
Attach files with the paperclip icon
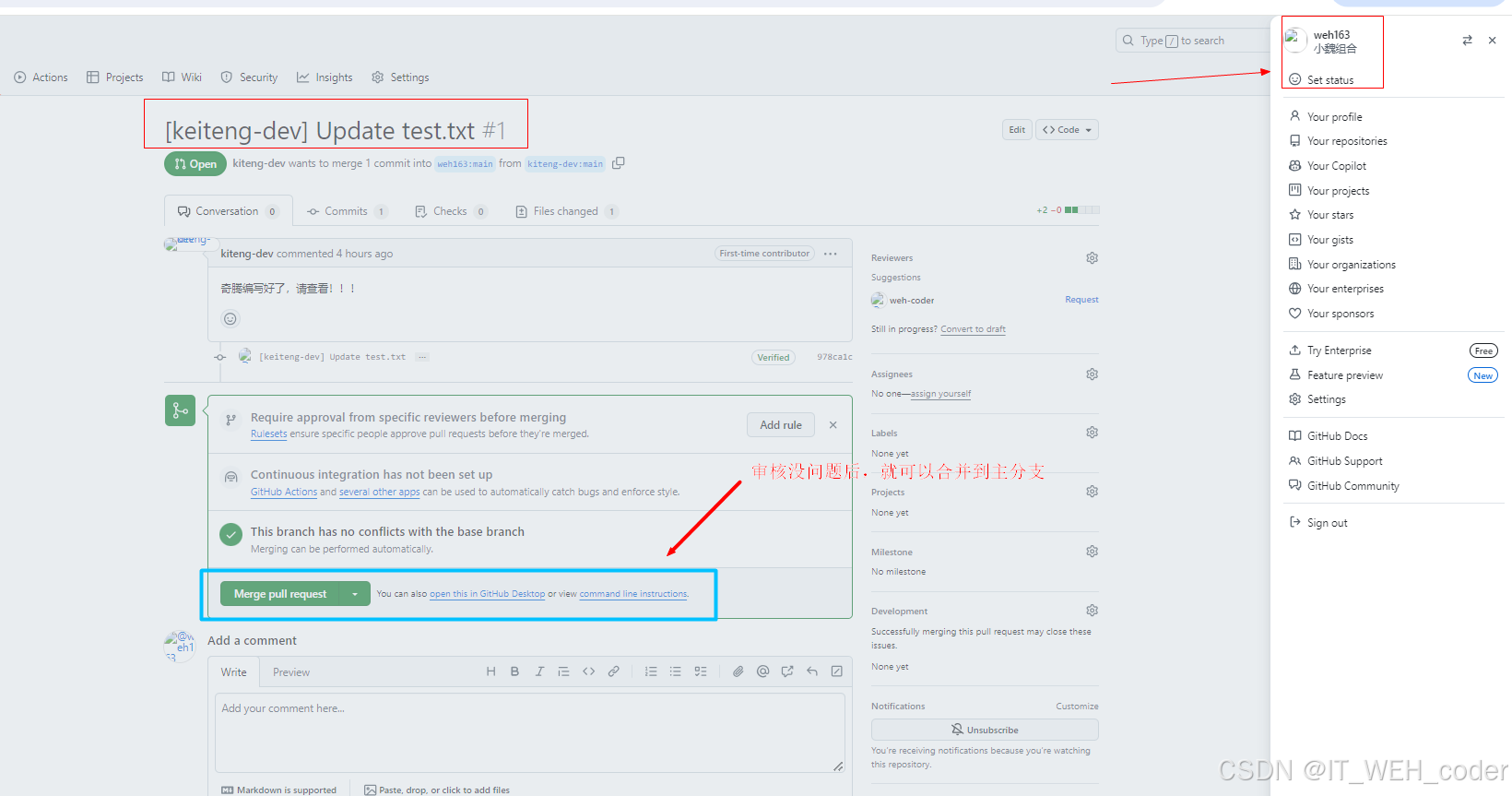738,671
